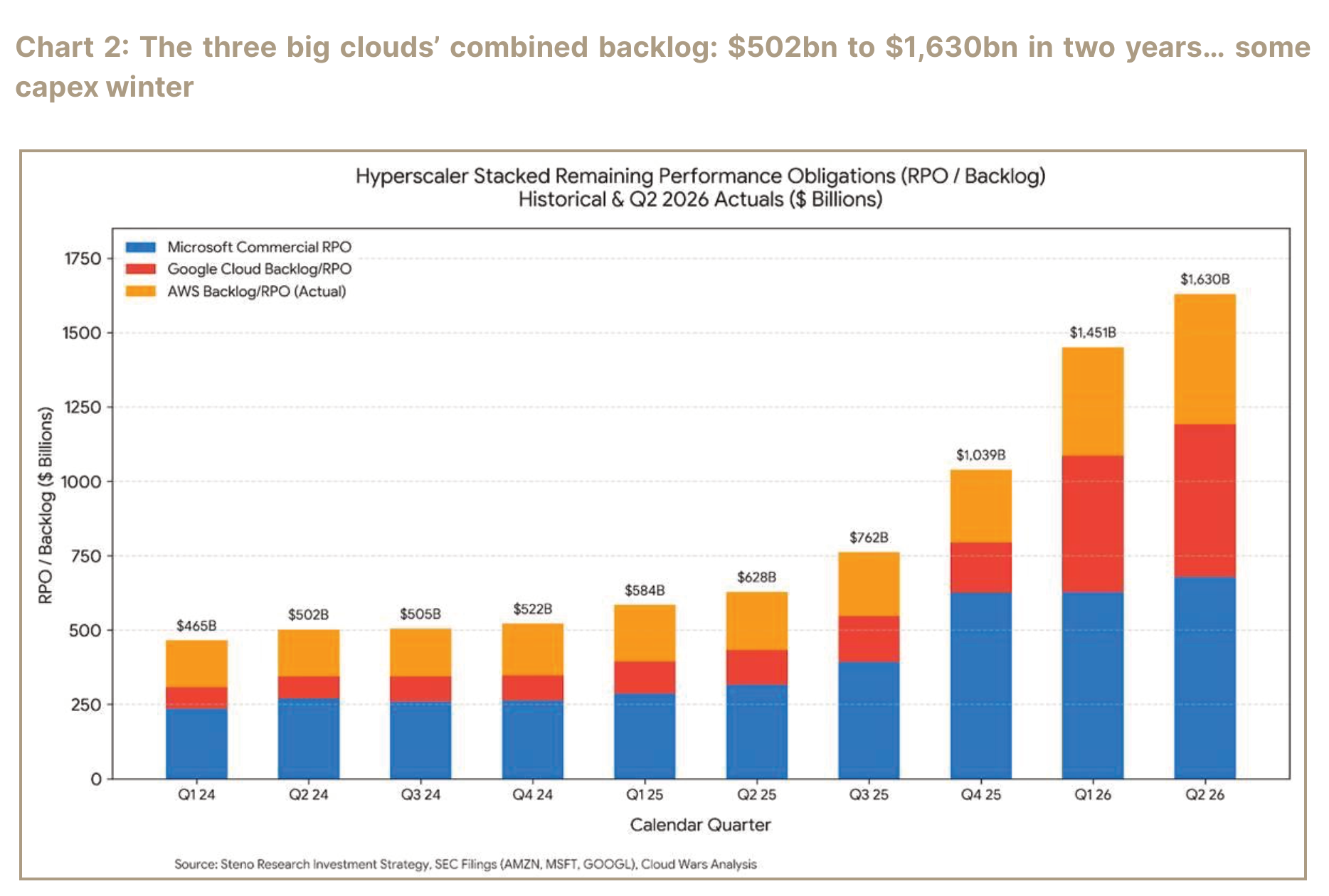
Task: Click the red Google Cloud Backlog legend swatch
Action: 140,270
